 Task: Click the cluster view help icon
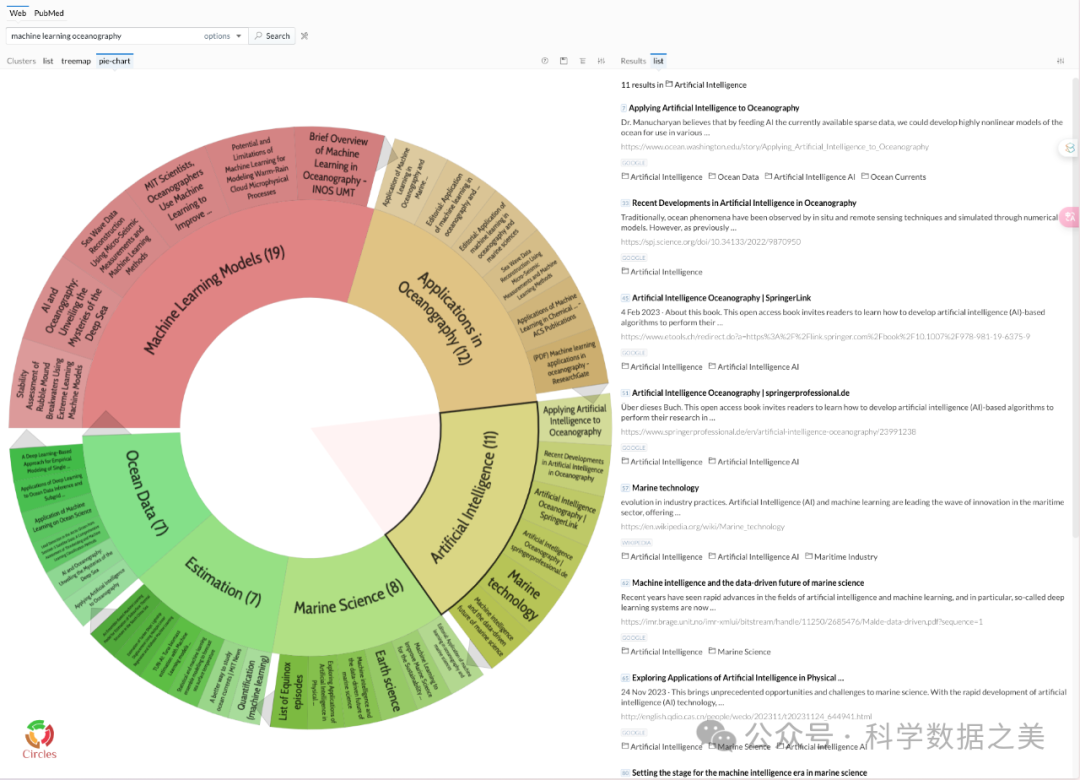point(545,61)
